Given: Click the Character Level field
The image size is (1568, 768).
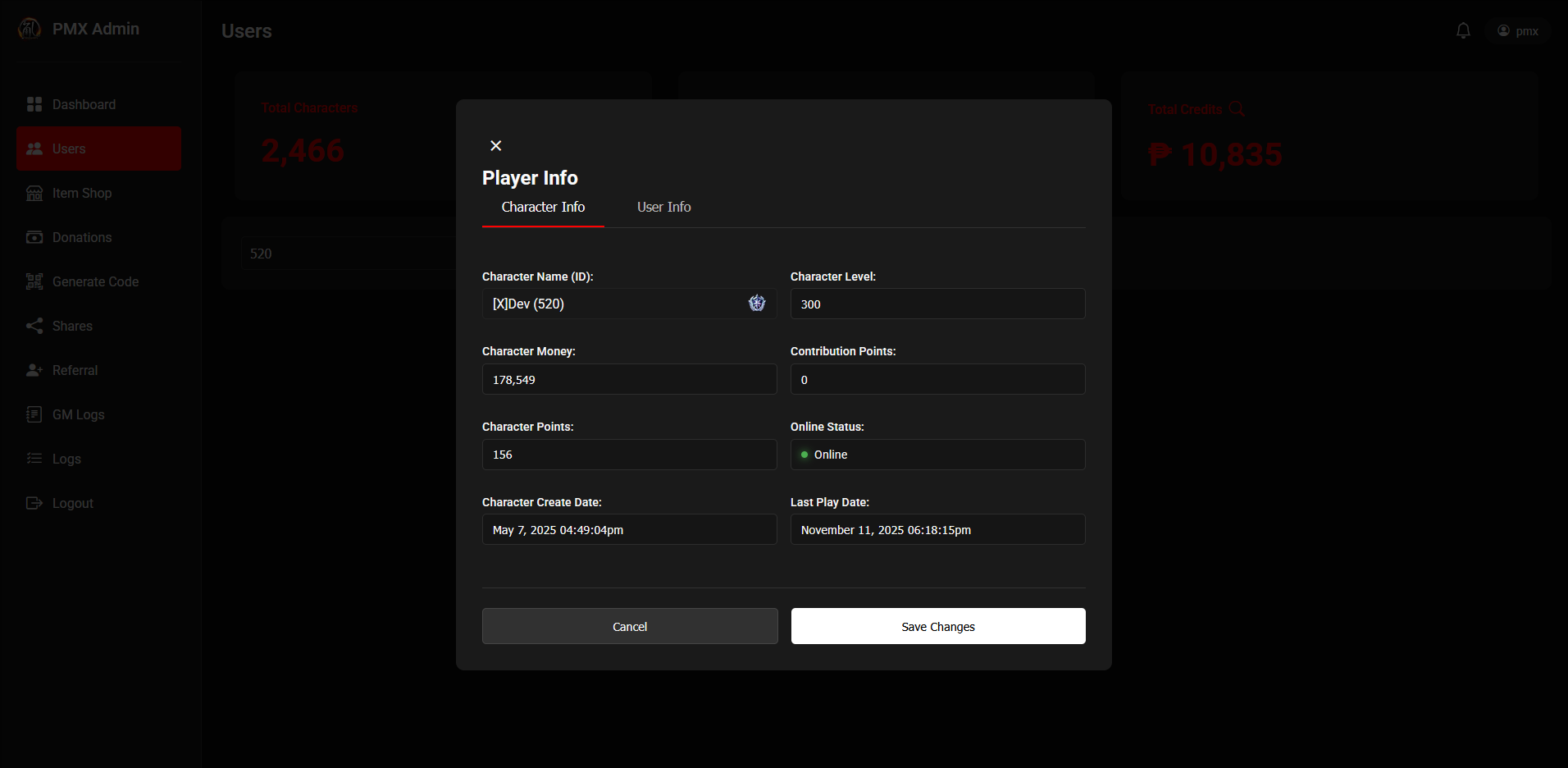Looking at the screenshot, I should click(937, 304).
